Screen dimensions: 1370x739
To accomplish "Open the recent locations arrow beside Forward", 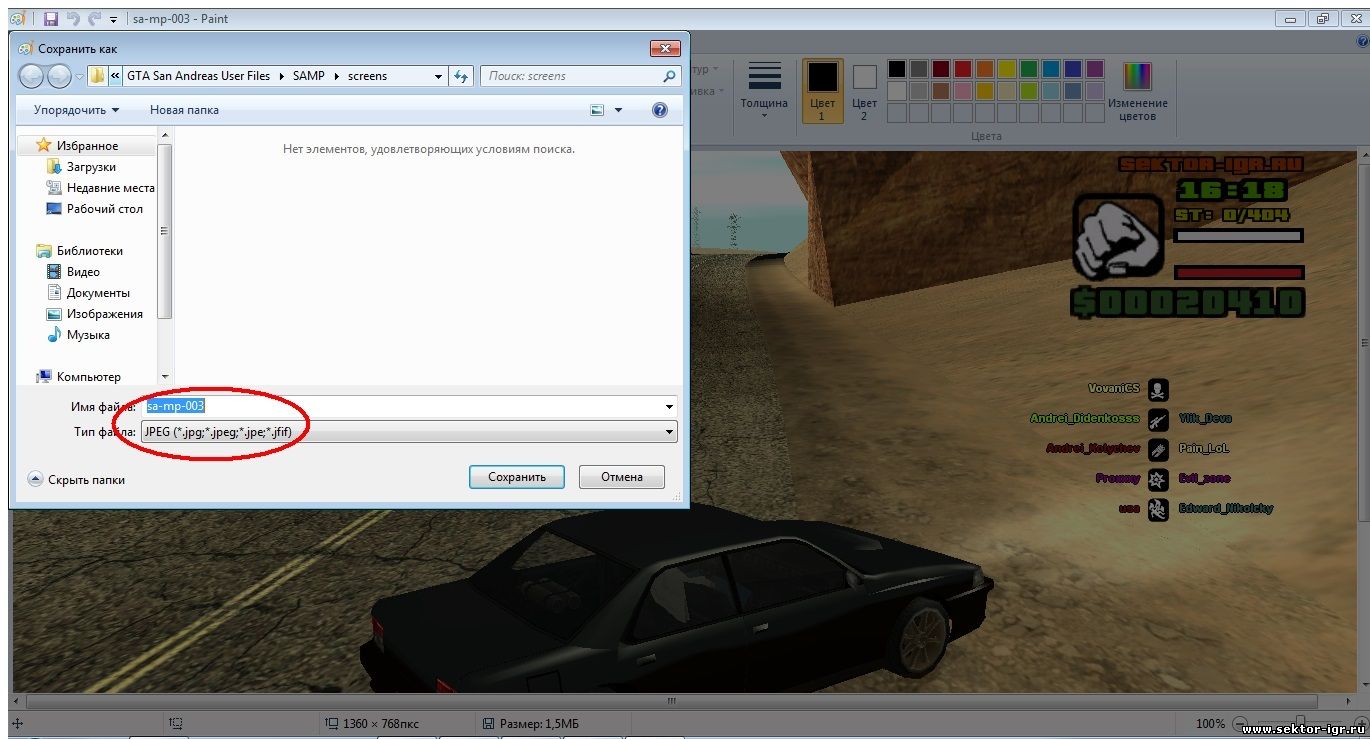I will pos(79,77).
